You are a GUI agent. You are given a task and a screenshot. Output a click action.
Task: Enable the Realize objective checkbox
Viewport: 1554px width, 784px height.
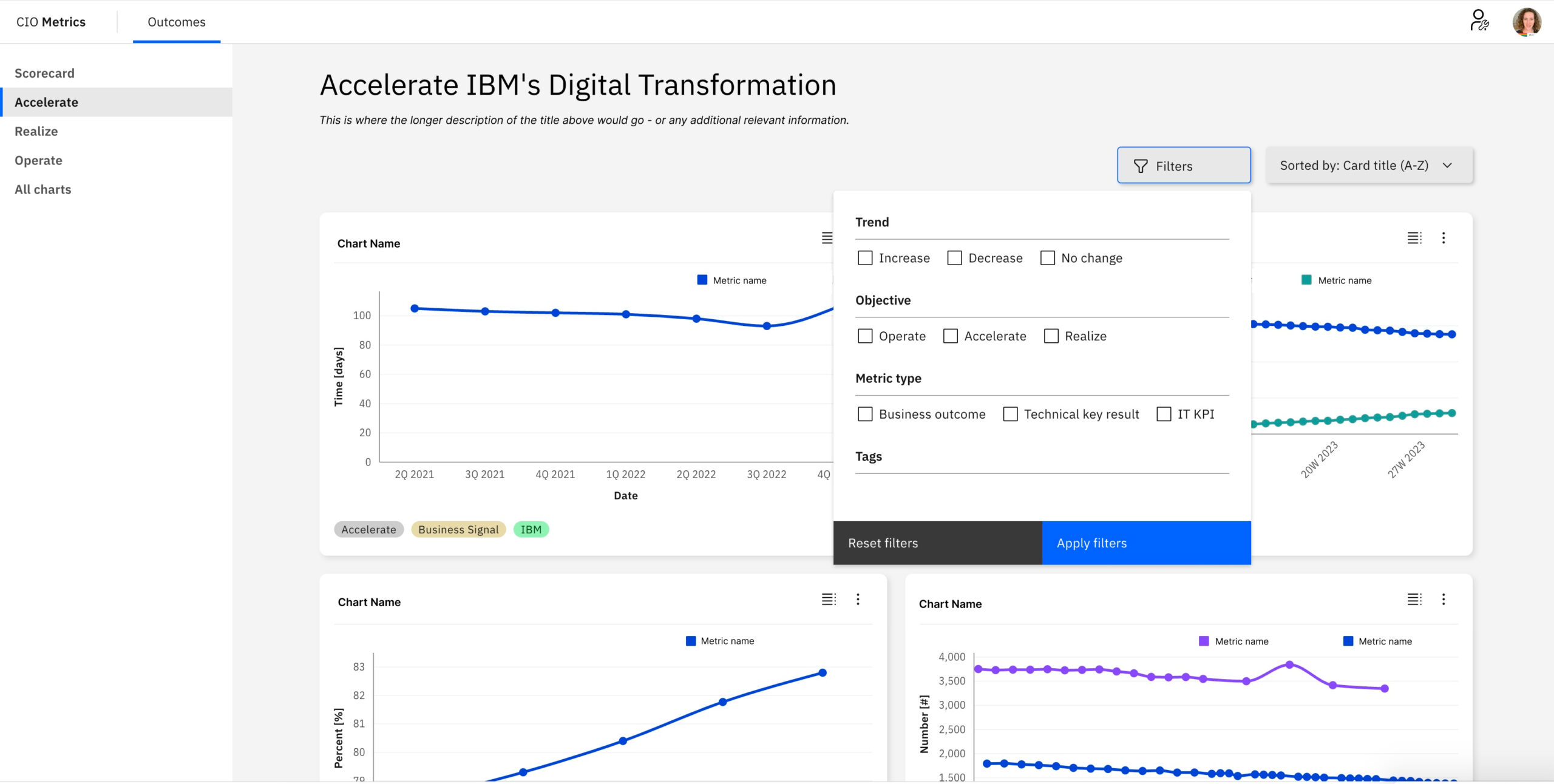[1051, 336]
